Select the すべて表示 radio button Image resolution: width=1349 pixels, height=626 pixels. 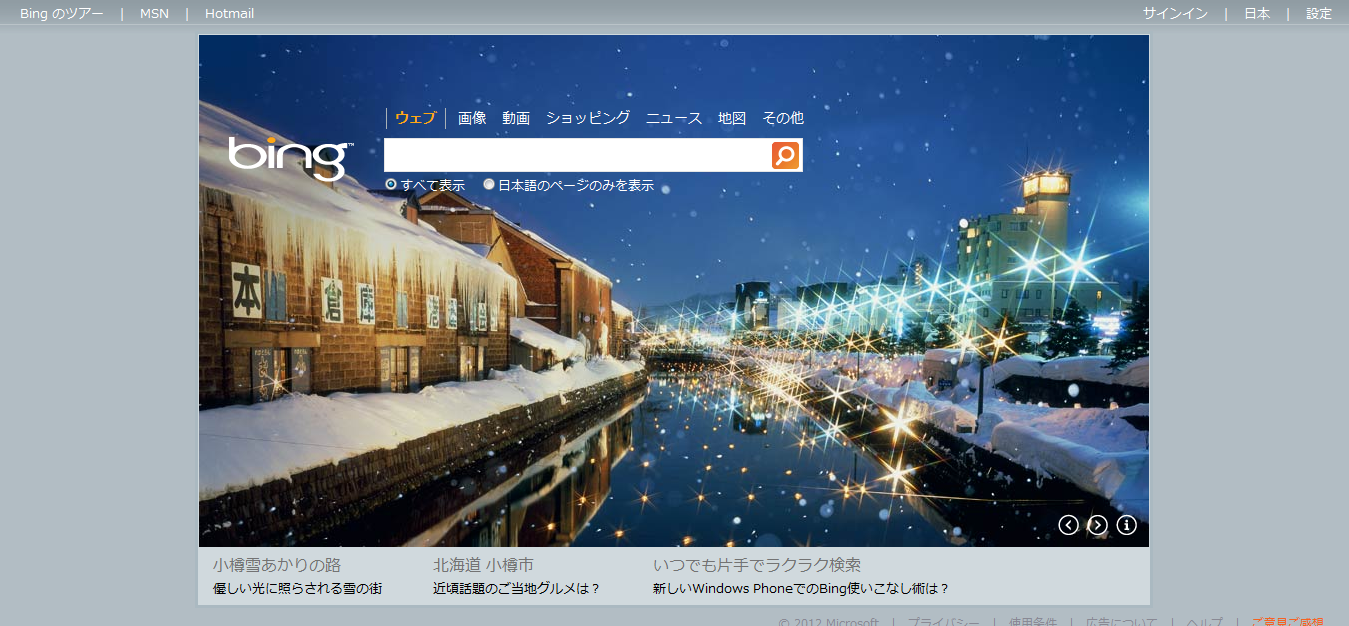pos(391,185)
